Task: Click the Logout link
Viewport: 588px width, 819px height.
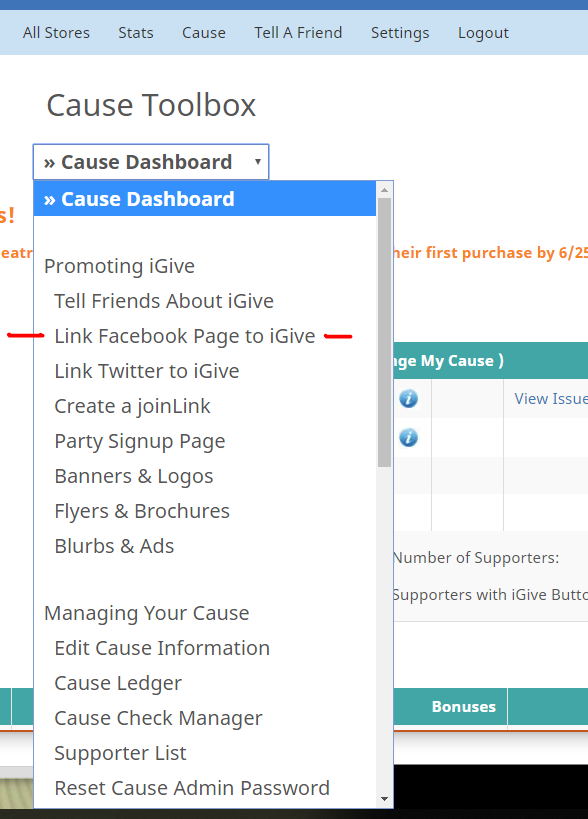Action: point(483,32)
